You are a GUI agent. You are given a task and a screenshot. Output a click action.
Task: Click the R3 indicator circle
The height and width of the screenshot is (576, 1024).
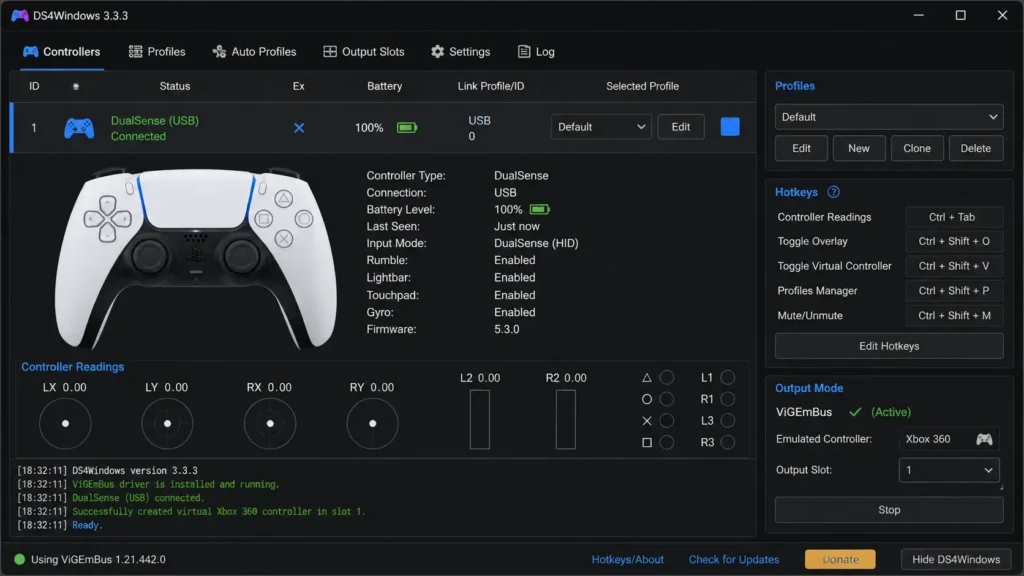[x=728, y=442]
